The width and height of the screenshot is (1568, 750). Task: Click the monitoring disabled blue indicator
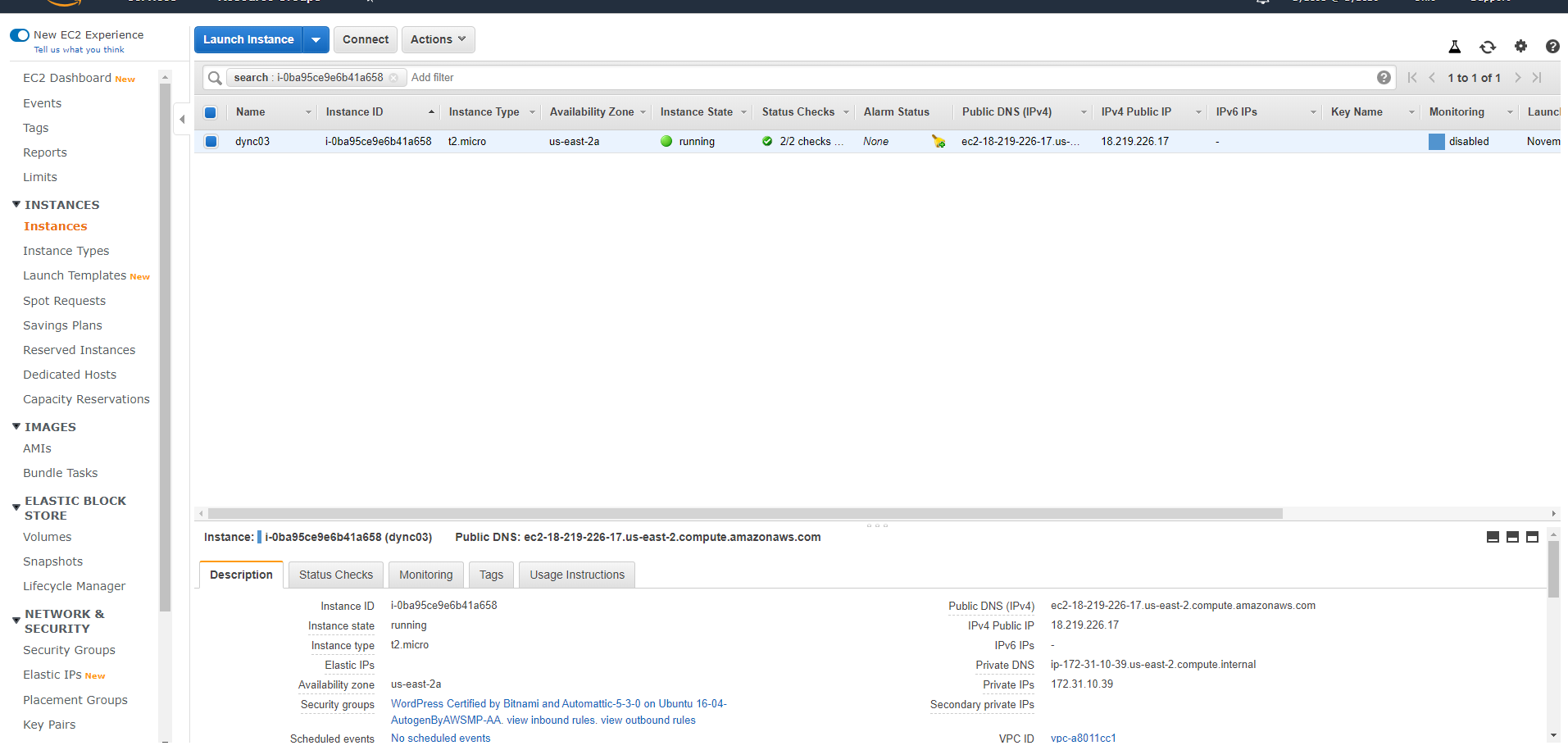(x=1436, y=142)
